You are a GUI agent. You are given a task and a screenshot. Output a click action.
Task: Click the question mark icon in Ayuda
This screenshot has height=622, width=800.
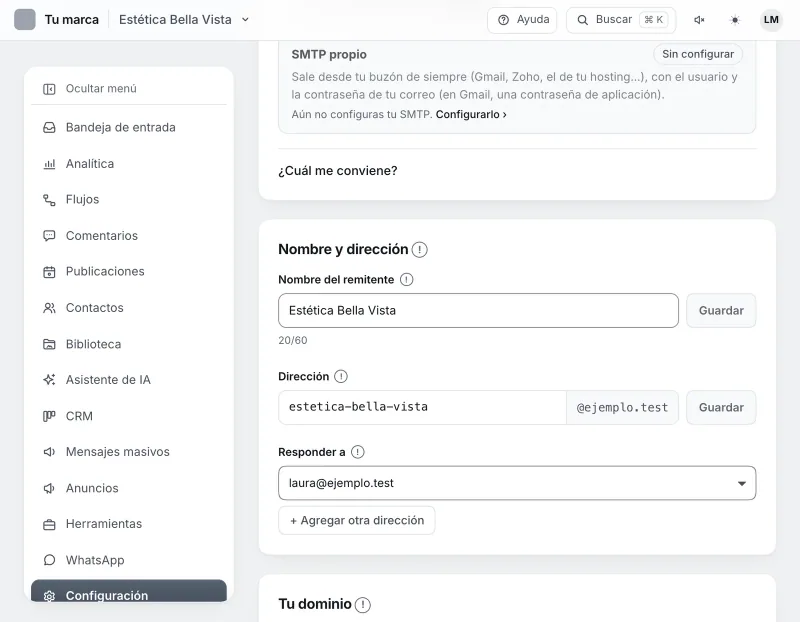point(504,20)
